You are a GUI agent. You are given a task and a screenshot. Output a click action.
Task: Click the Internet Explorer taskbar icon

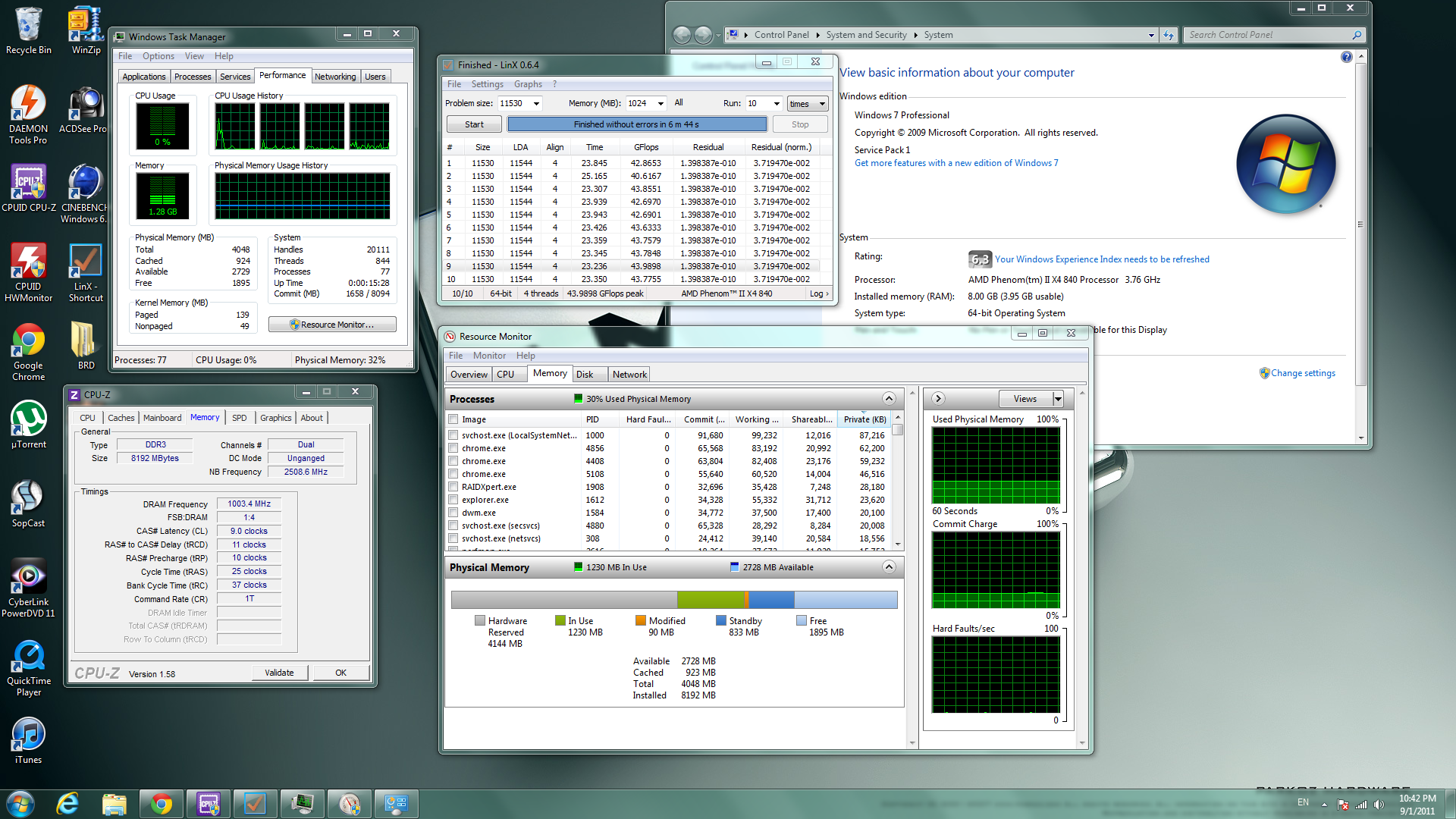point(68,804)
